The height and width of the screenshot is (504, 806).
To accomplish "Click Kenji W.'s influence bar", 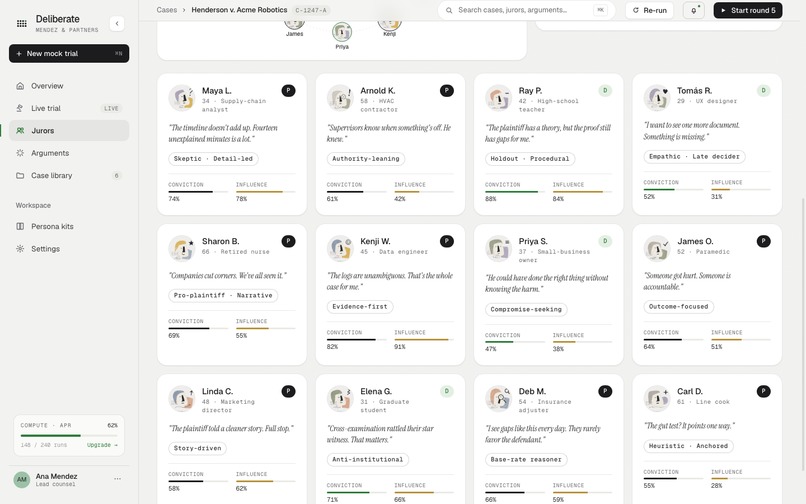I will [424, 339].
